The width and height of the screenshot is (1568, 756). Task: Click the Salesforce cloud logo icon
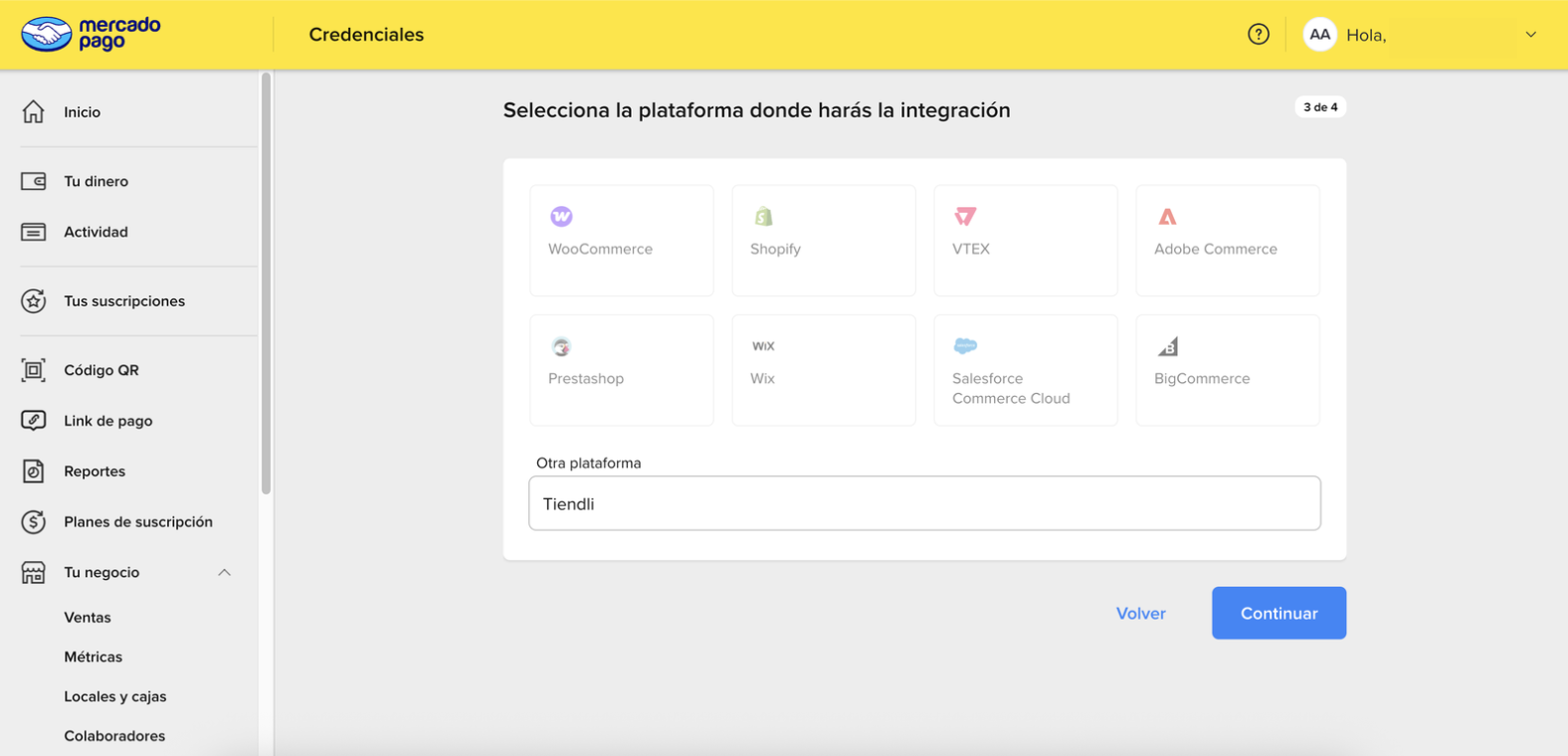pyautogui.click(x=965, y=346)
